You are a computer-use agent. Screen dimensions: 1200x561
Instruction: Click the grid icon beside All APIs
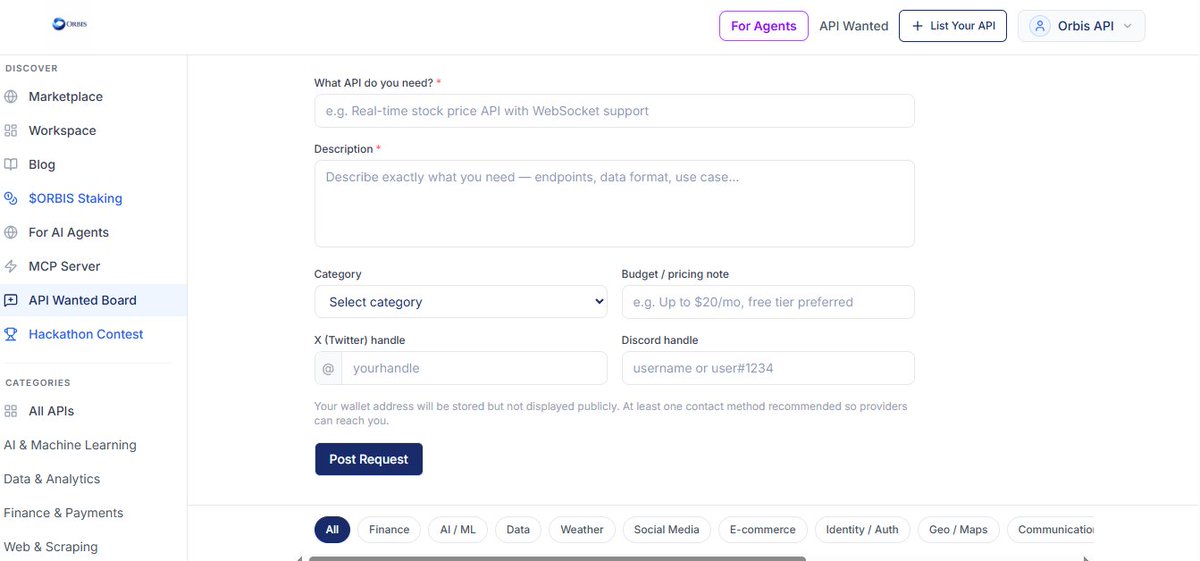tap(11, 411)
